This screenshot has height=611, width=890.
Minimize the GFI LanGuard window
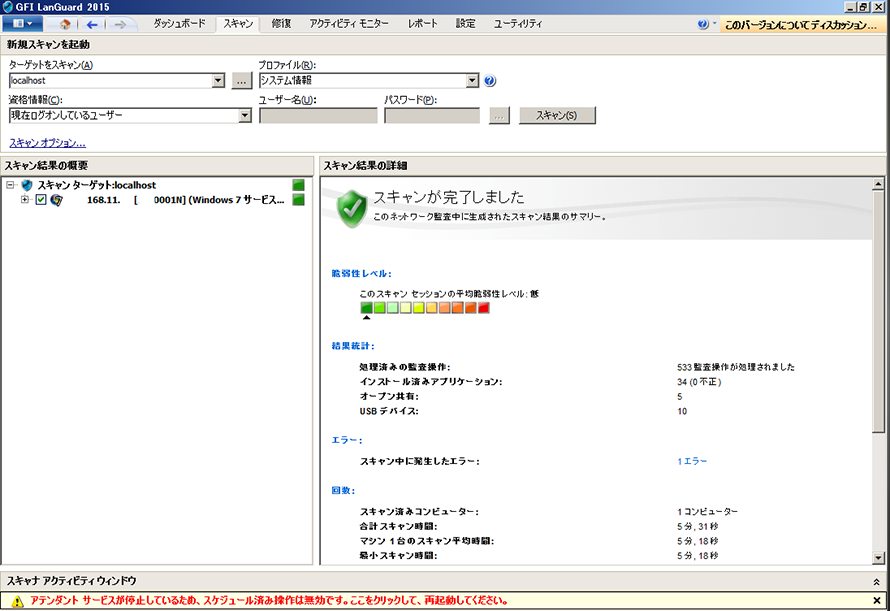pos(850,7)
